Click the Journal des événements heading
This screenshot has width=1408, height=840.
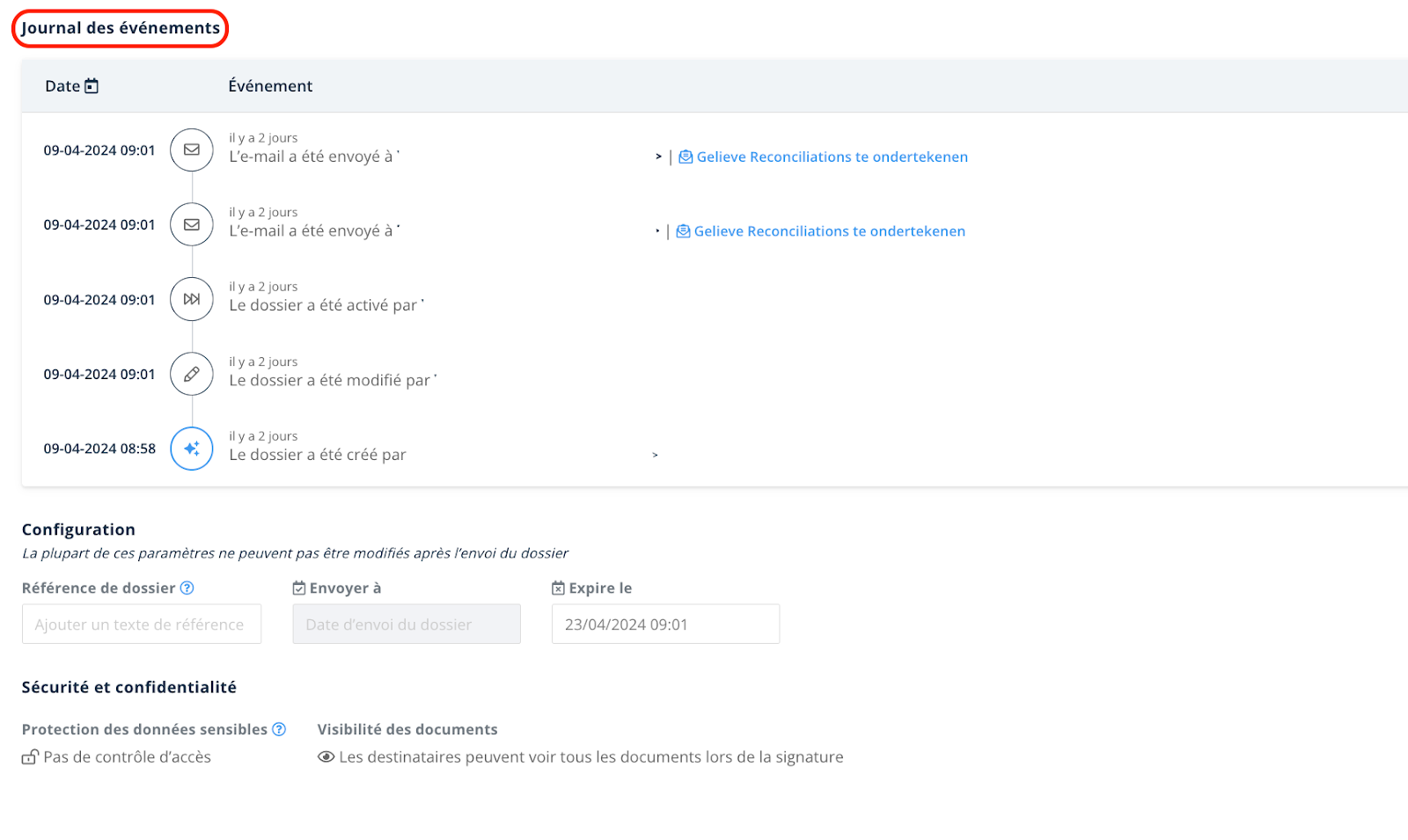pos(121,28)
